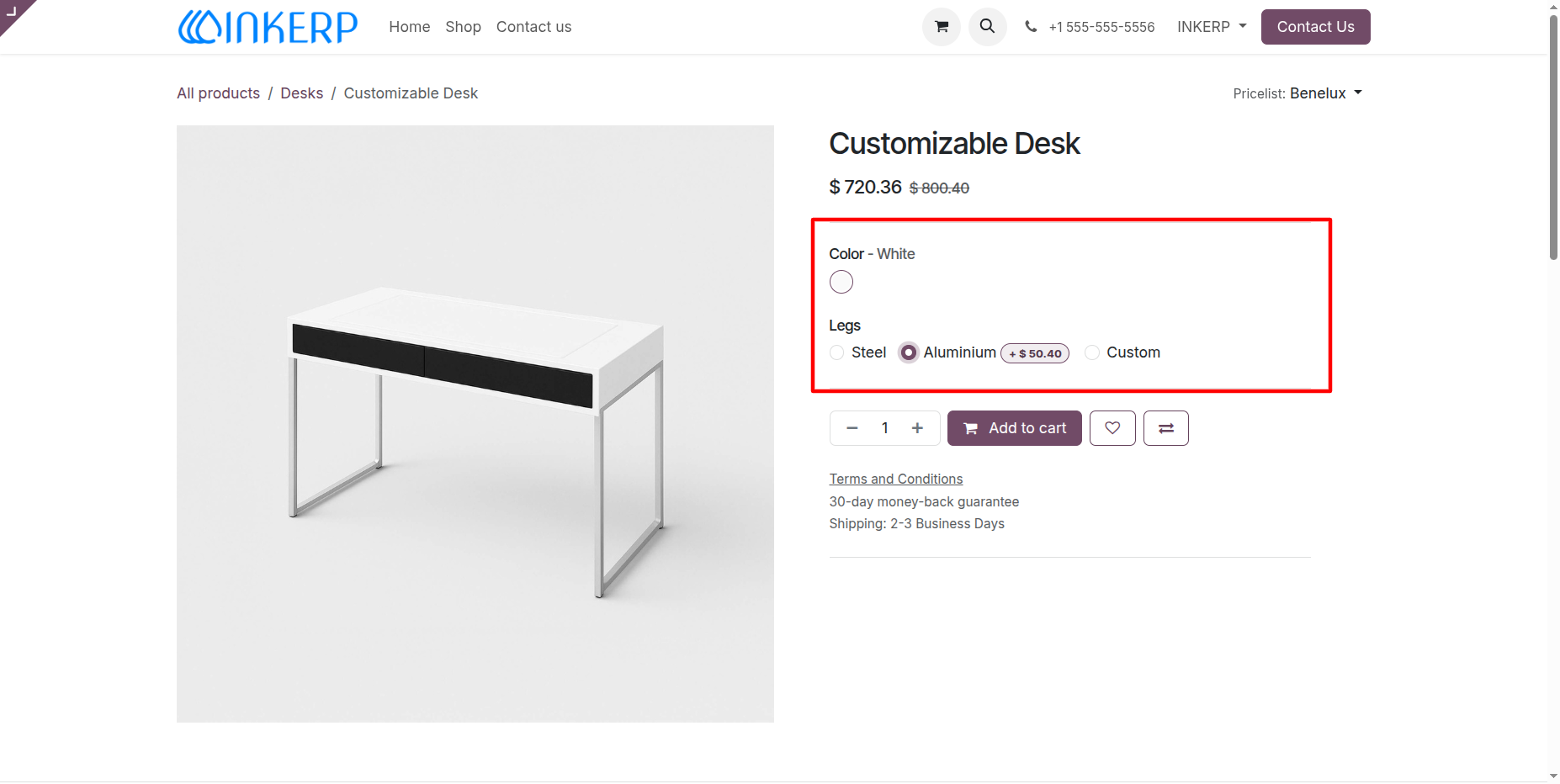1560x784 pixels.
Task: Click Shipping: 2-3 Business Days text
Action: click(917, 524)
